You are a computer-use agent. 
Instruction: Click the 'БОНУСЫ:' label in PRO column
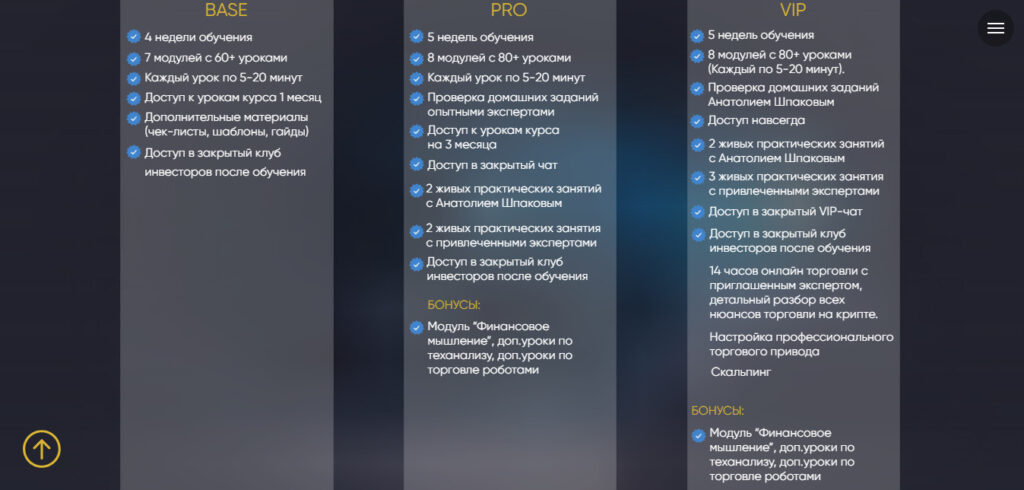point(454,305)
